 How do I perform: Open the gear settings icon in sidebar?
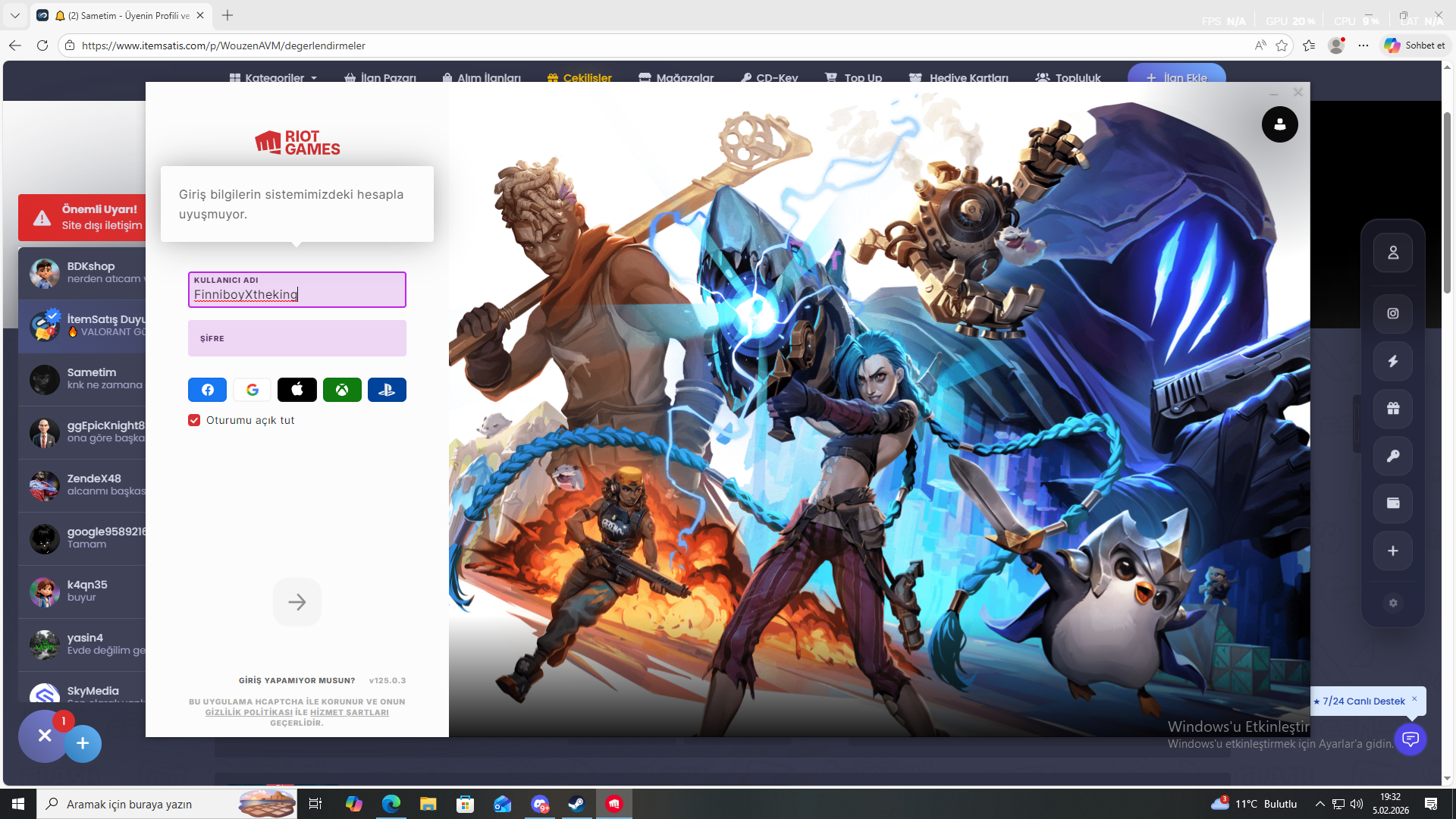point(1393,603)
